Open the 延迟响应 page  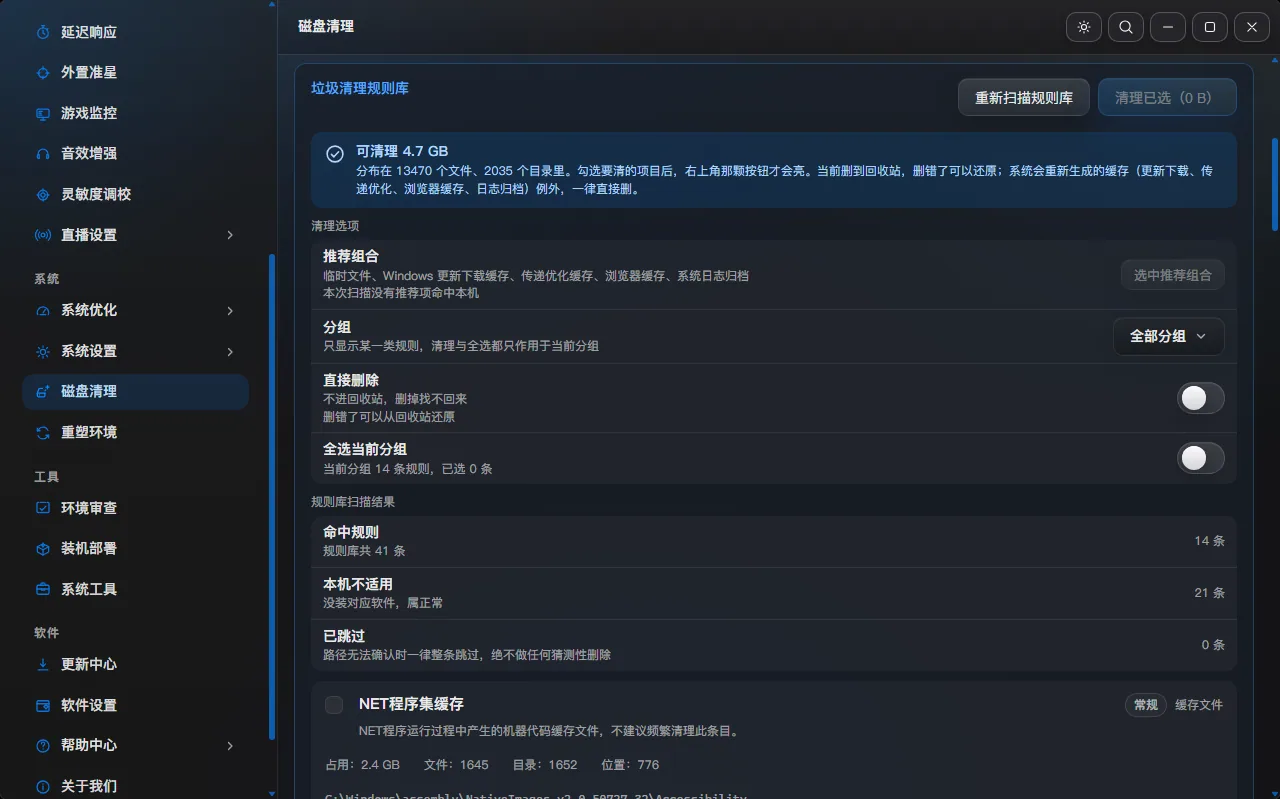point(136,32)
